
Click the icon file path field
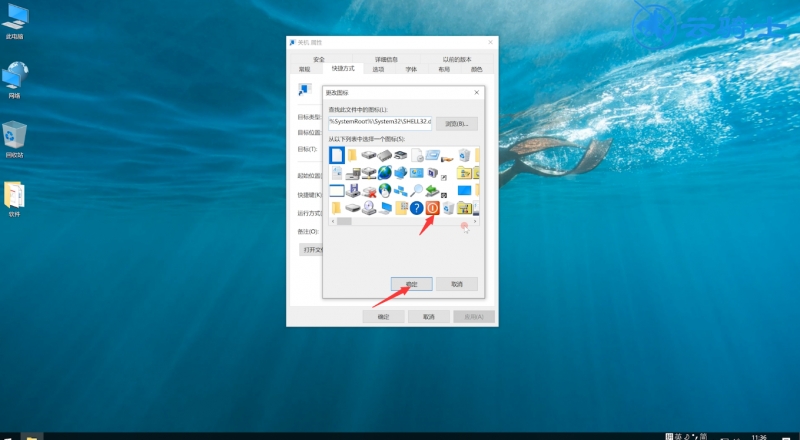[380, 122]
